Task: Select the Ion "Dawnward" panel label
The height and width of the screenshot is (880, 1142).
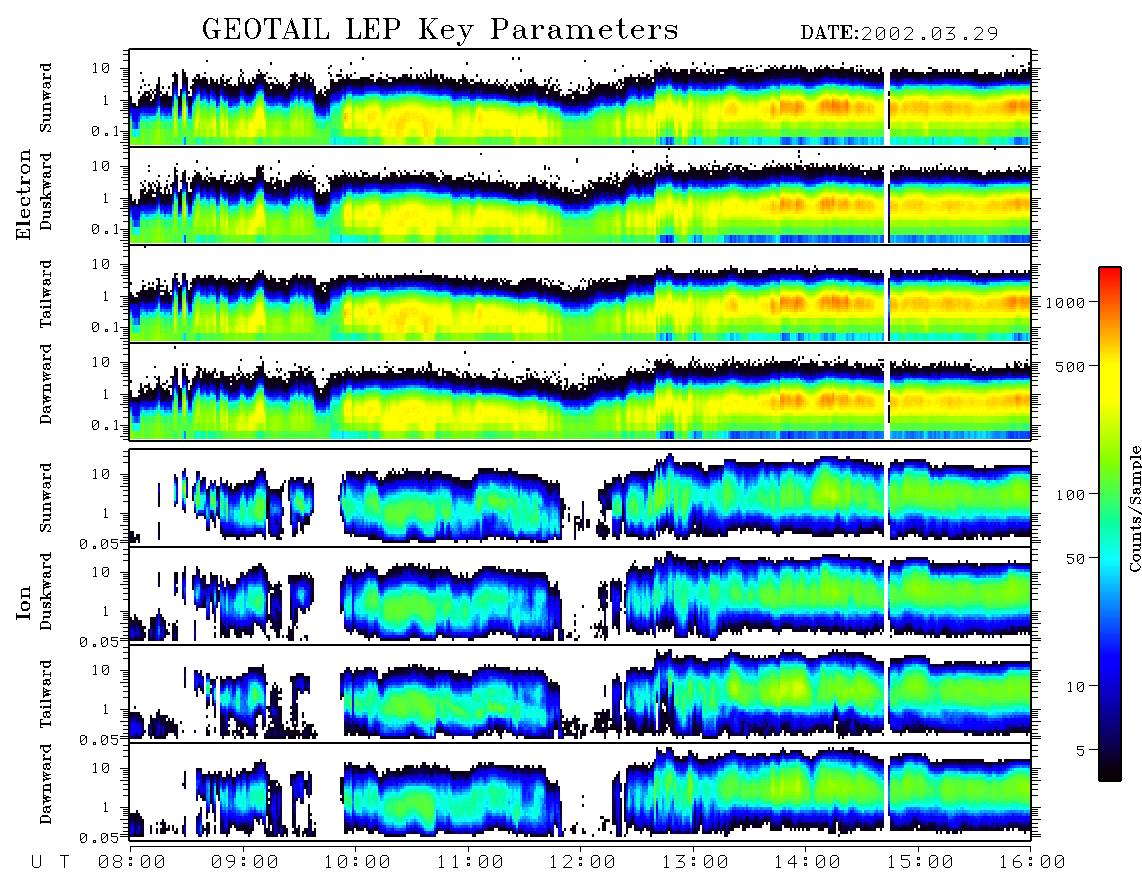Action: click(x=46, y=784)
